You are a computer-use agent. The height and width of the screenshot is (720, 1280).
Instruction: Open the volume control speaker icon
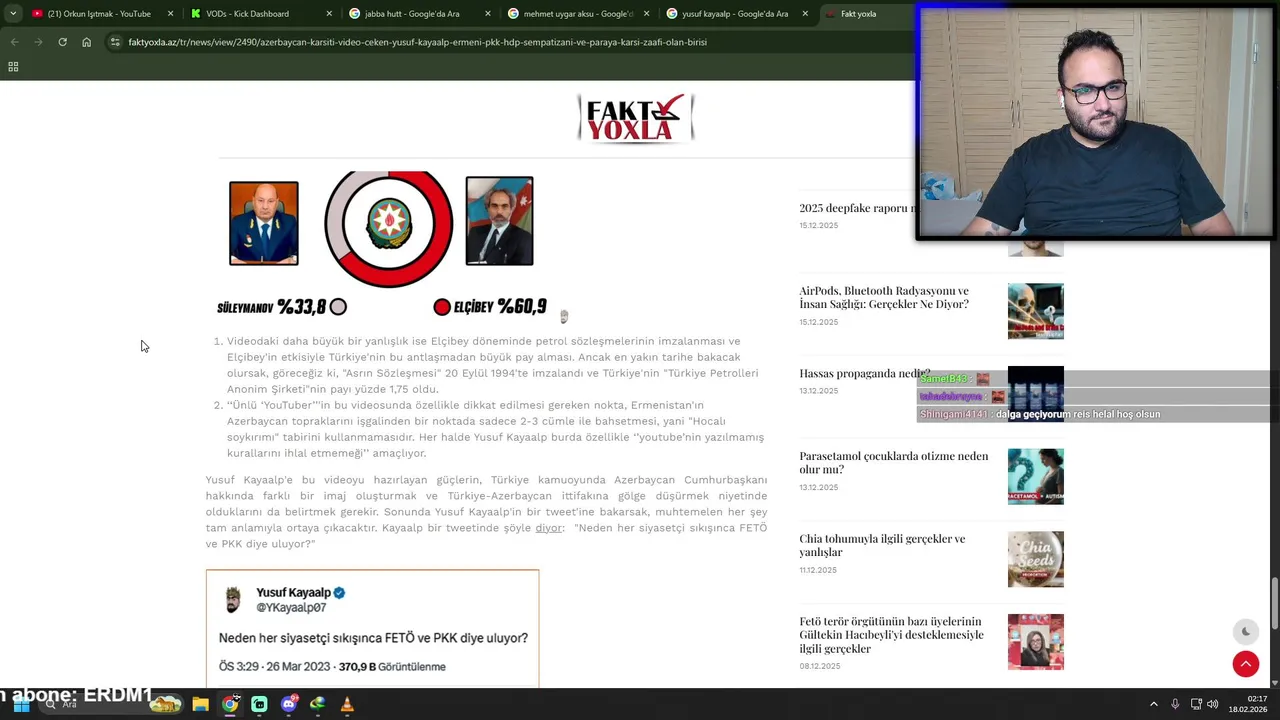[x=1212, y=704]
